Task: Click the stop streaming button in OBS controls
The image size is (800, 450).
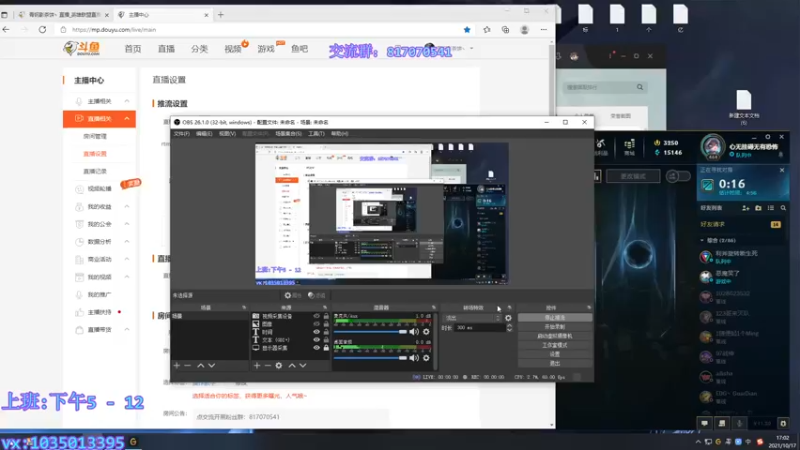Action: (x=555, y=317)
